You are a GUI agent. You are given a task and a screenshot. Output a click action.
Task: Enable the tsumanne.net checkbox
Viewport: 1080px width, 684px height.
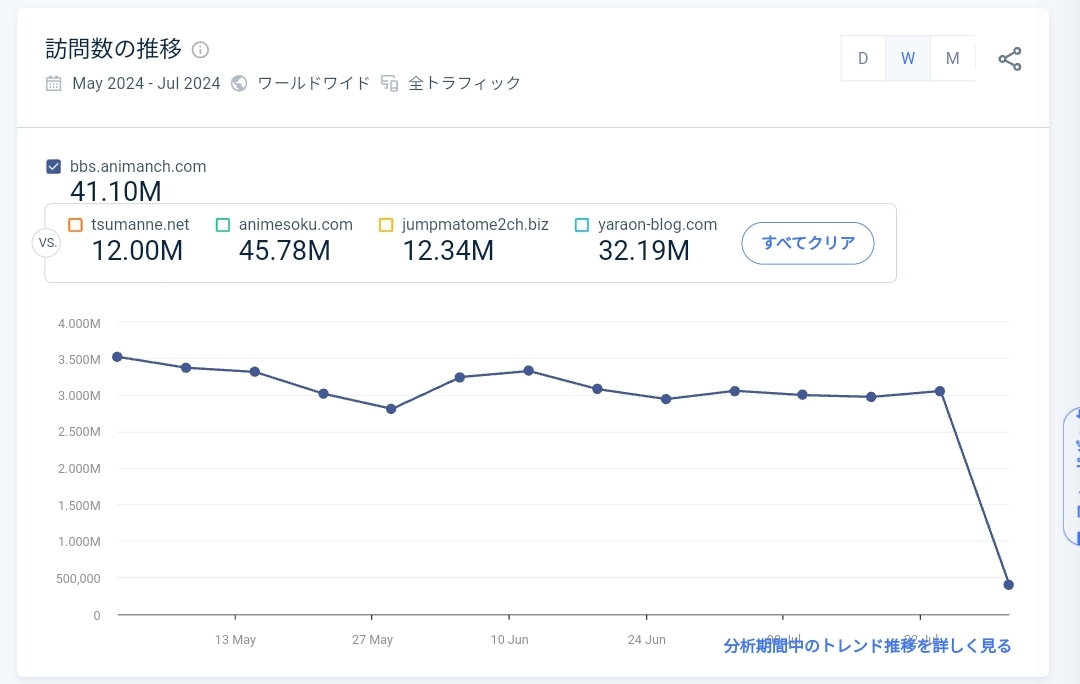(75, 225)
